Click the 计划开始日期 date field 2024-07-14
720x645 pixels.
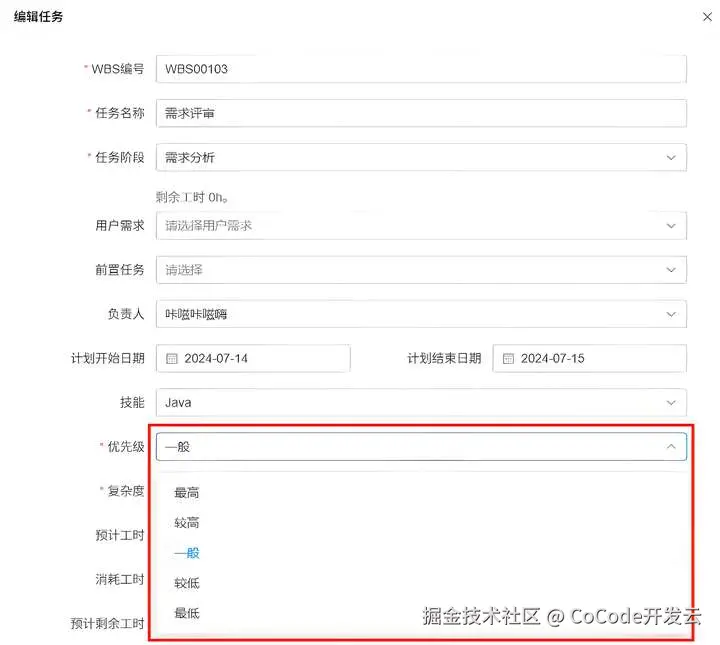click(x=253, y=359)
